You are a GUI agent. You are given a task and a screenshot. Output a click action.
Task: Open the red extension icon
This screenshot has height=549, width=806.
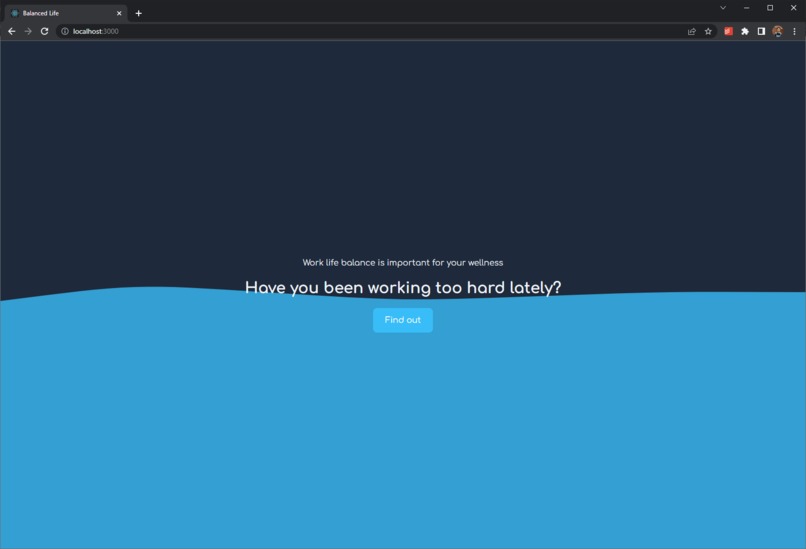tap(728, 31)
